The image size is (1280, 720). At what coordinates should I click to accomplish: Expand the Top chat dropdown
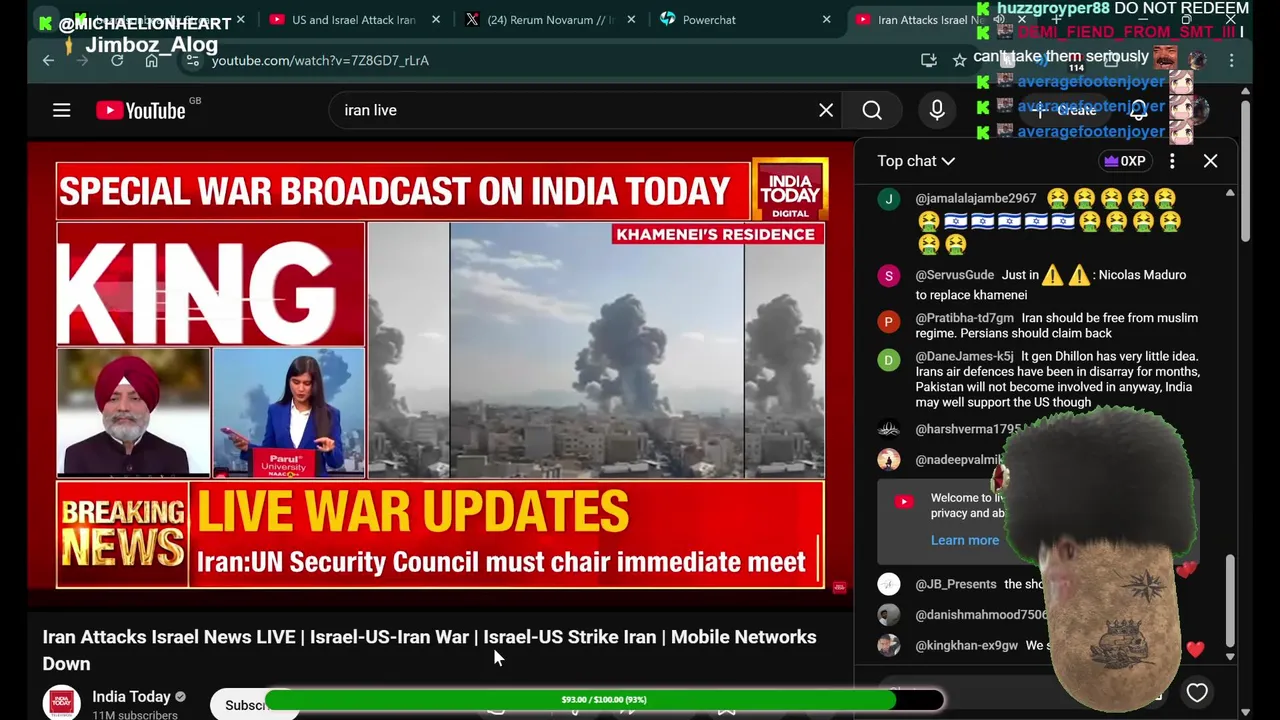916,161
